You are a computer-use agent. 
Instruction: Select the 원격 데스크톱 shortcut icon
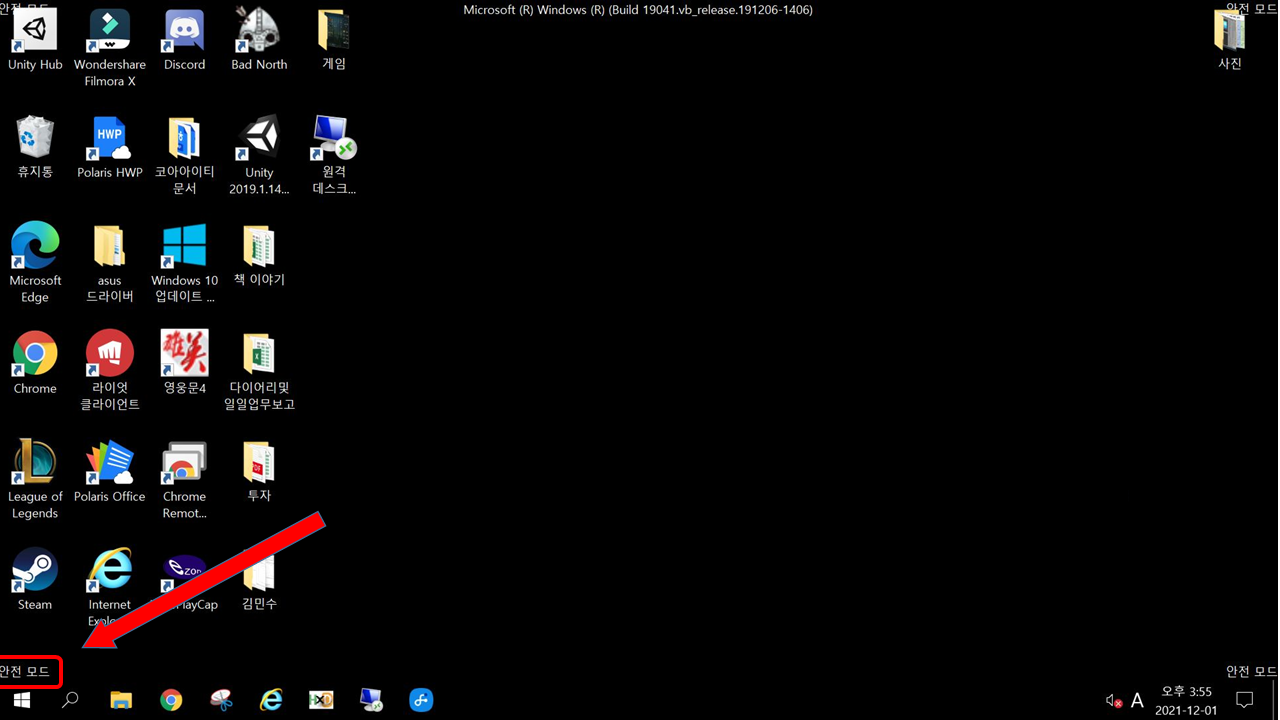(334, 156)
